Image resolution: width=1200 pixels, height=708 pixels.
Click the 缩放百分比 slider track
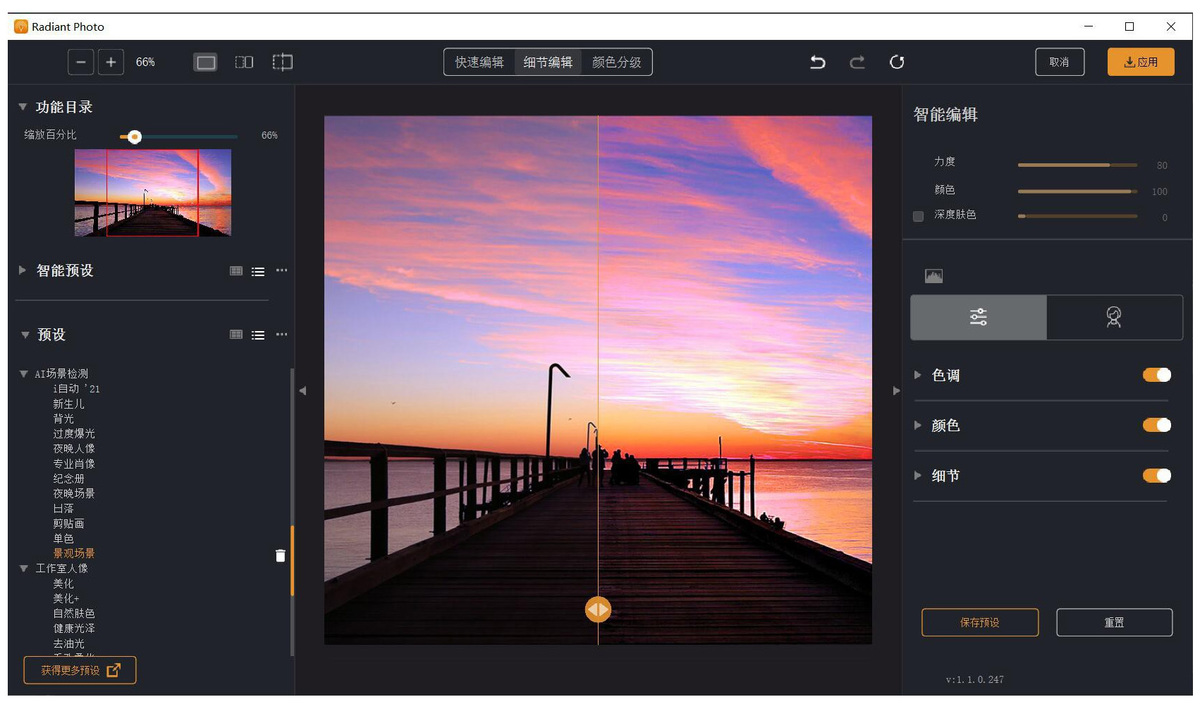179,137
